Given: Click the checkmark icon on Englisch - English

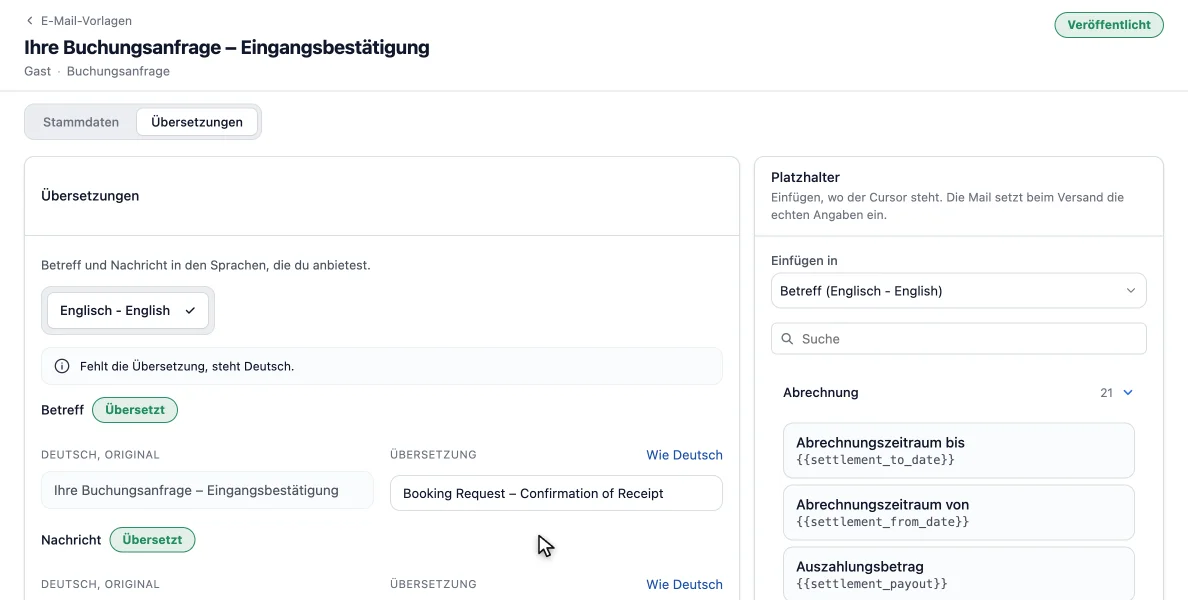Looking at the screenshot, I should click(x=190, y=311).
